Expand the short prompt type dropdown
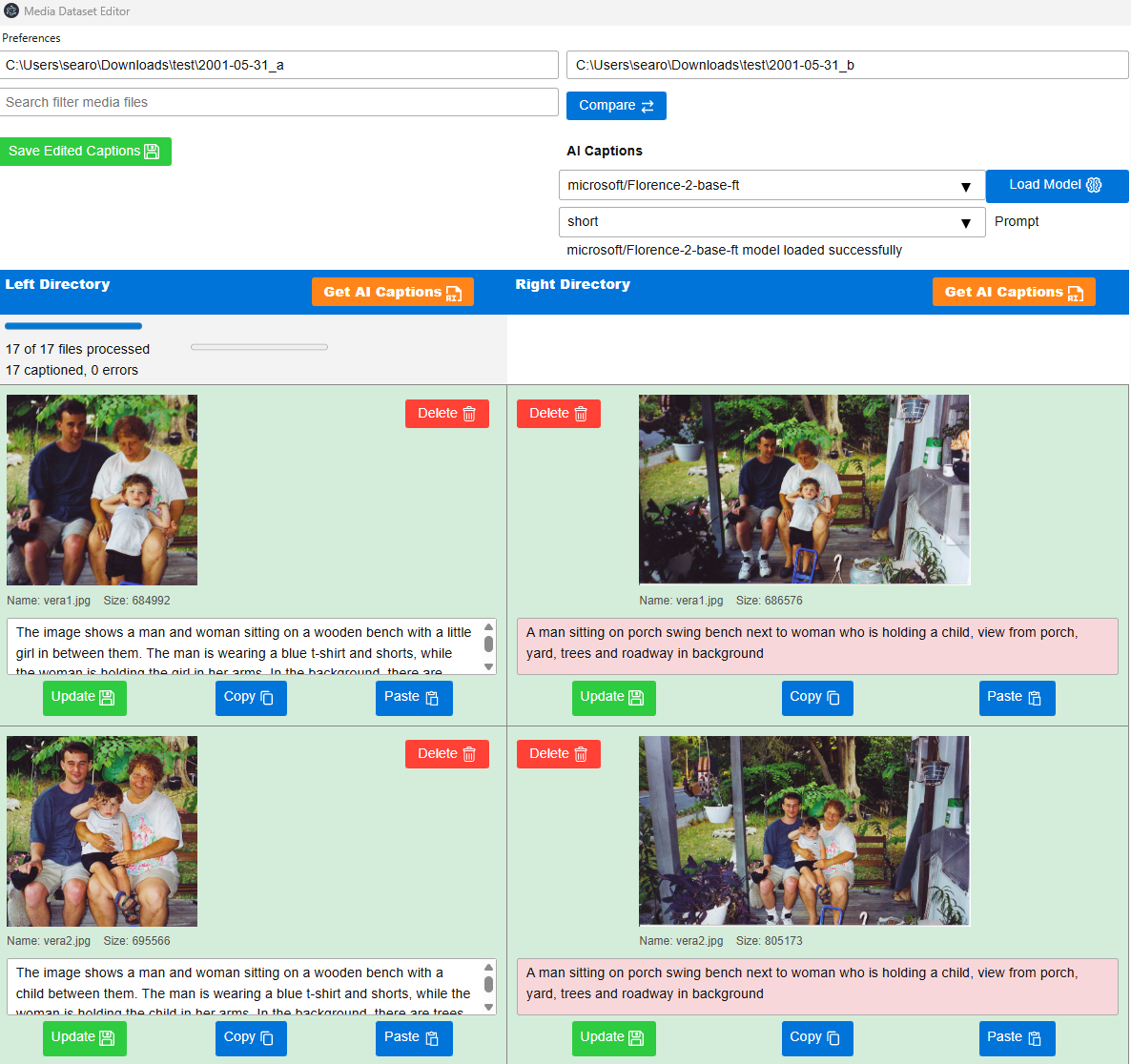Viewport: 1131px width, 1064px height. tap(965, 222)
